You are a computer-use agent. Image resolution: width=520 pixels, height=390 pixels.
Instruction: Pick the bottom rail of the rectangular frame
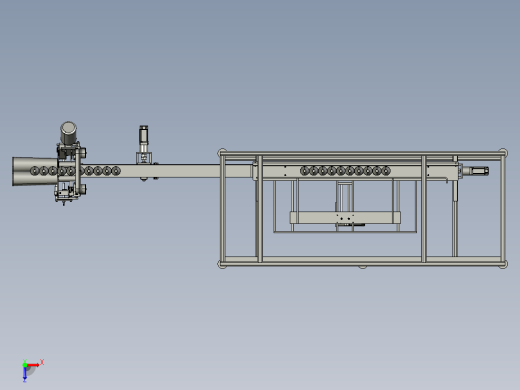[x=362, y=264]
